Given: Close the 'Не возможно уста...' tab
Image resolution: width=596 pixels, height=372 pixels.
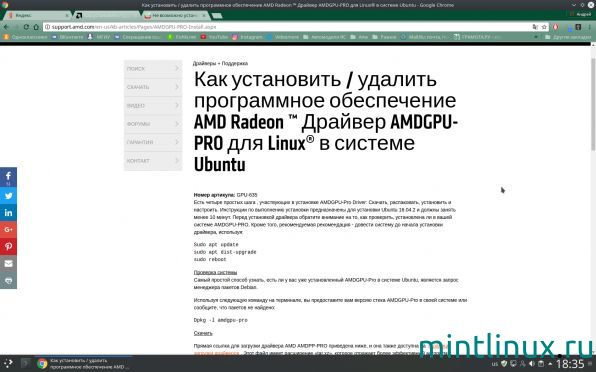Looking at the screenshot, I should click(x=204, y=16).
